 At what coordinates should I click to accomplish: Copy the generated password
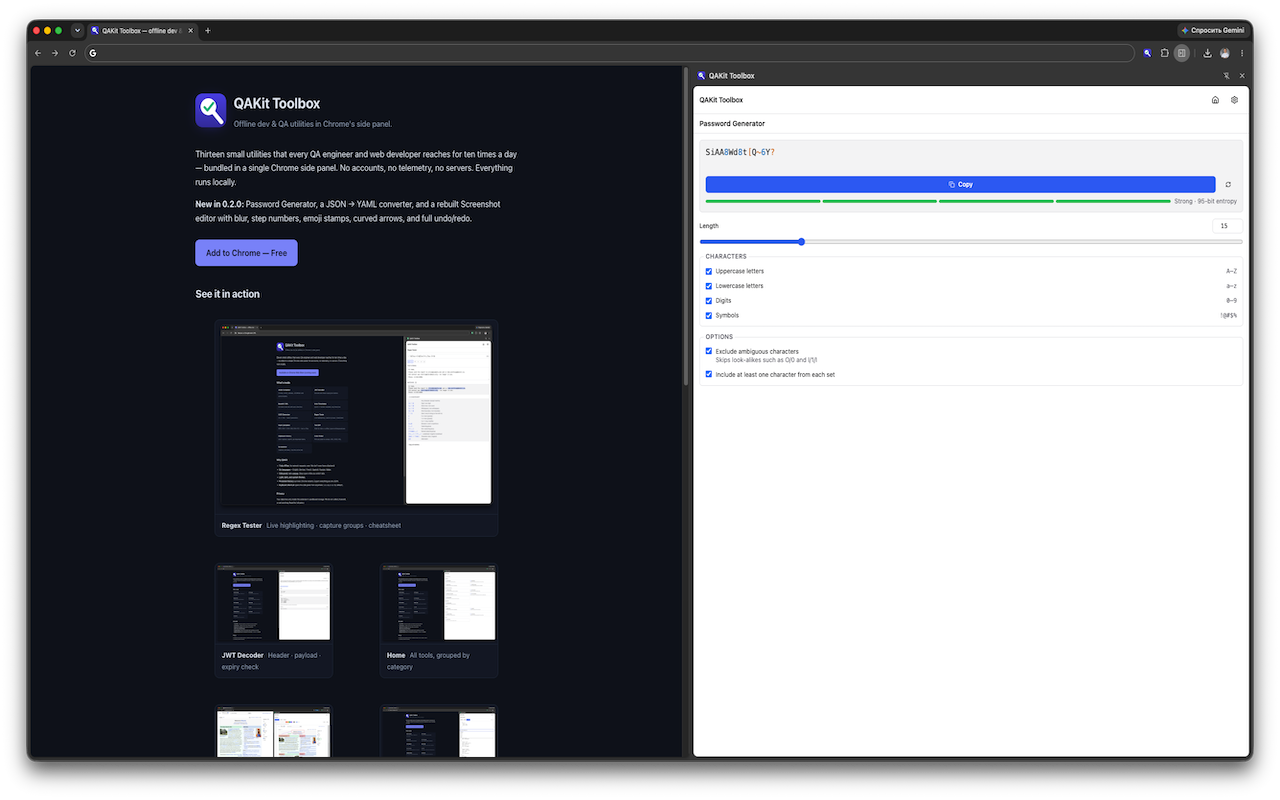coord(960,185)
